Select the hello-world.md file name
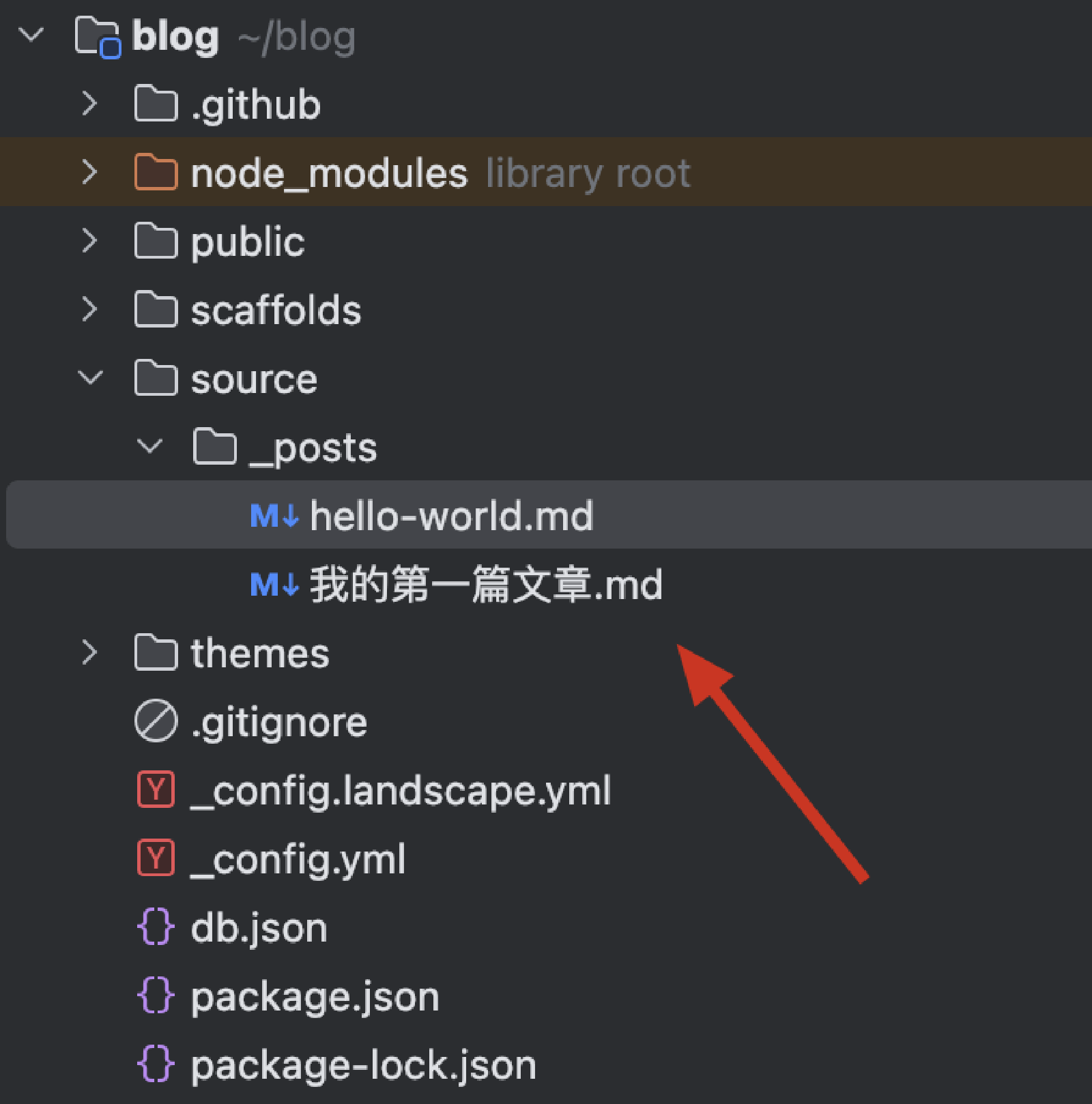This screenshot has width=1092, height=1104. [x=451, y=516]
